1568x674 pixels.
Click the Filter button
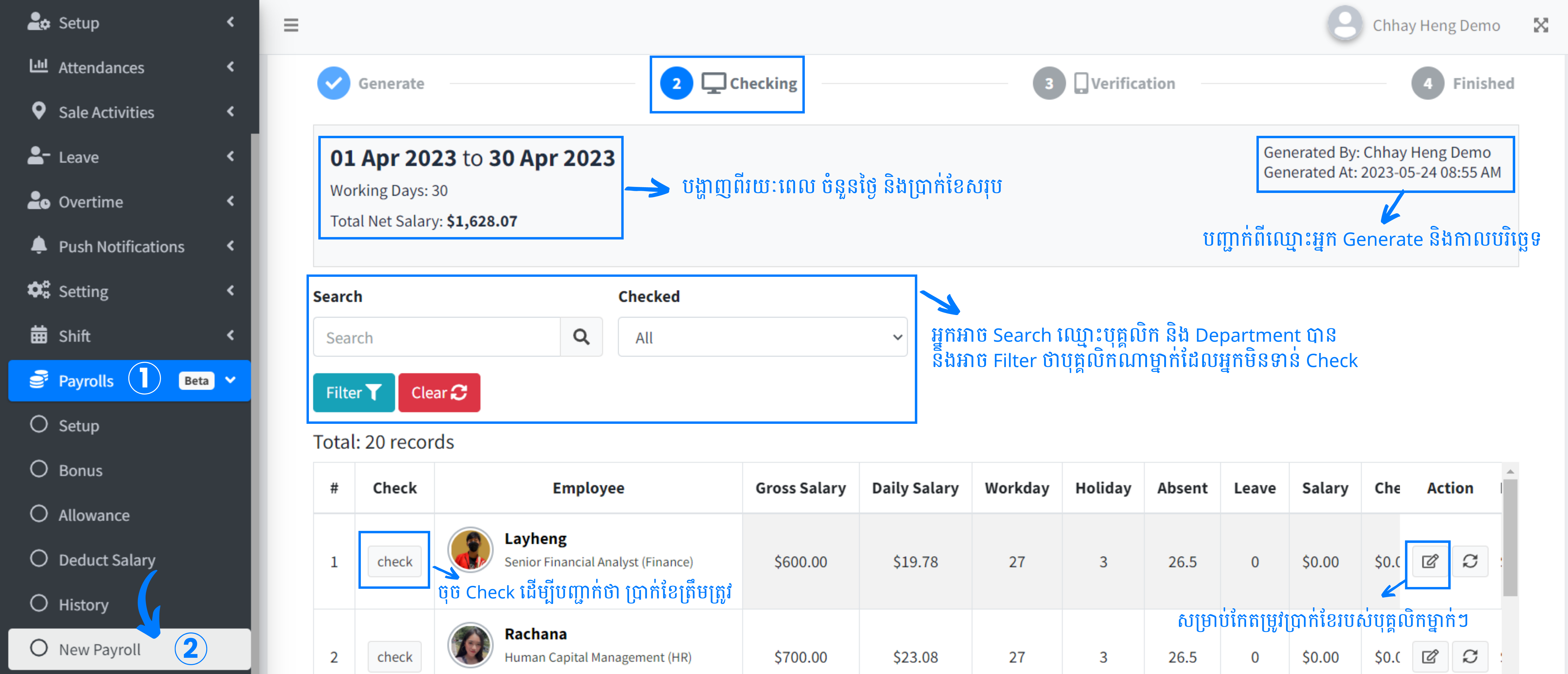tap(354, 393)
